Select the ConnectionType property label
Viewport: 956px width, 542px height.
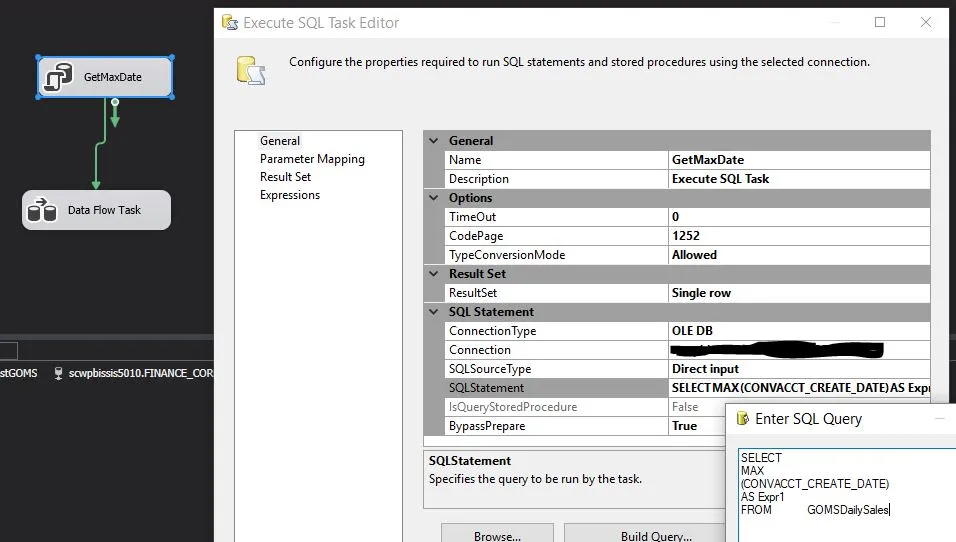coord(493,330)
